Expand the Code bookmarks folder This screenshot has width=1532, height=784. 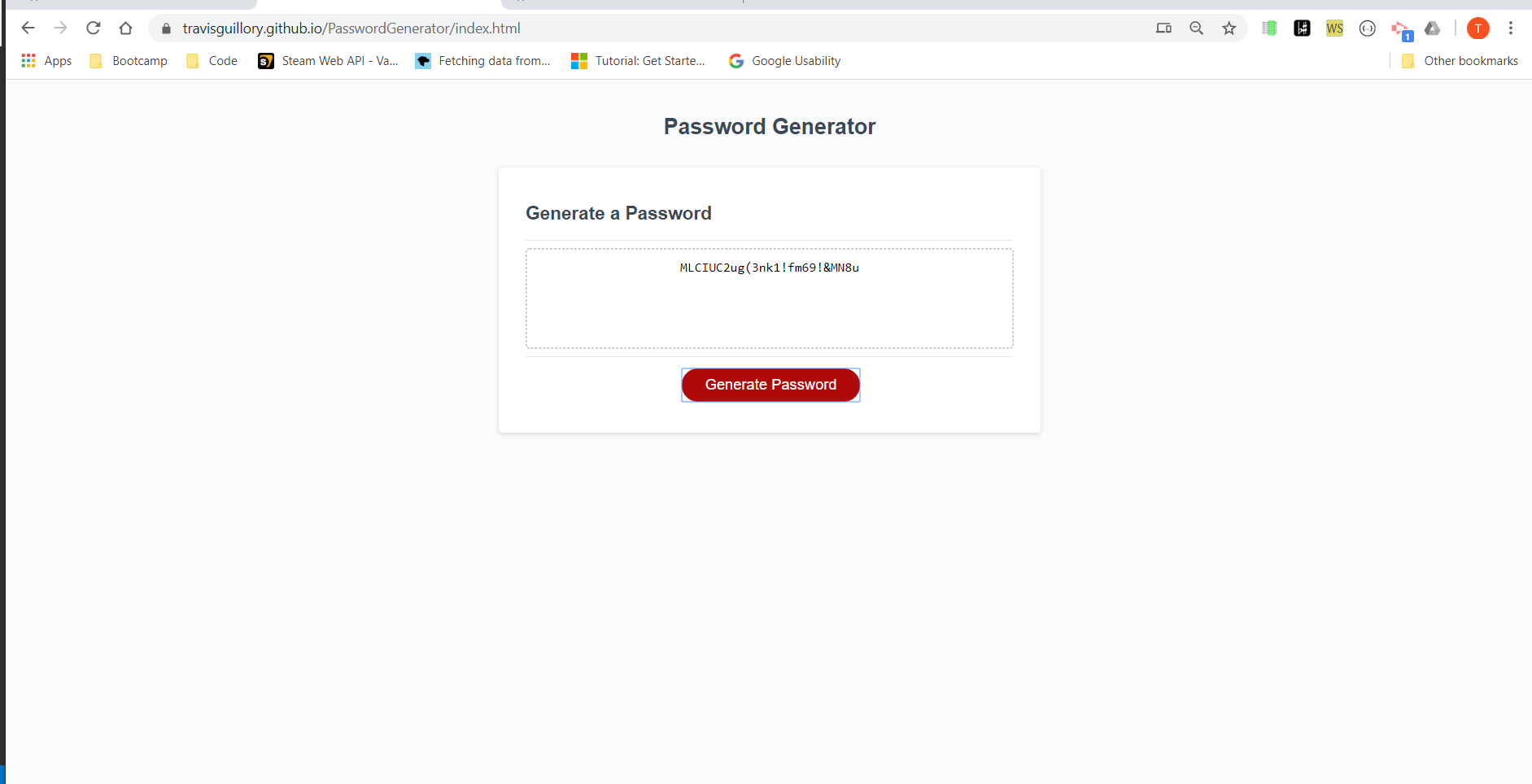212,61
